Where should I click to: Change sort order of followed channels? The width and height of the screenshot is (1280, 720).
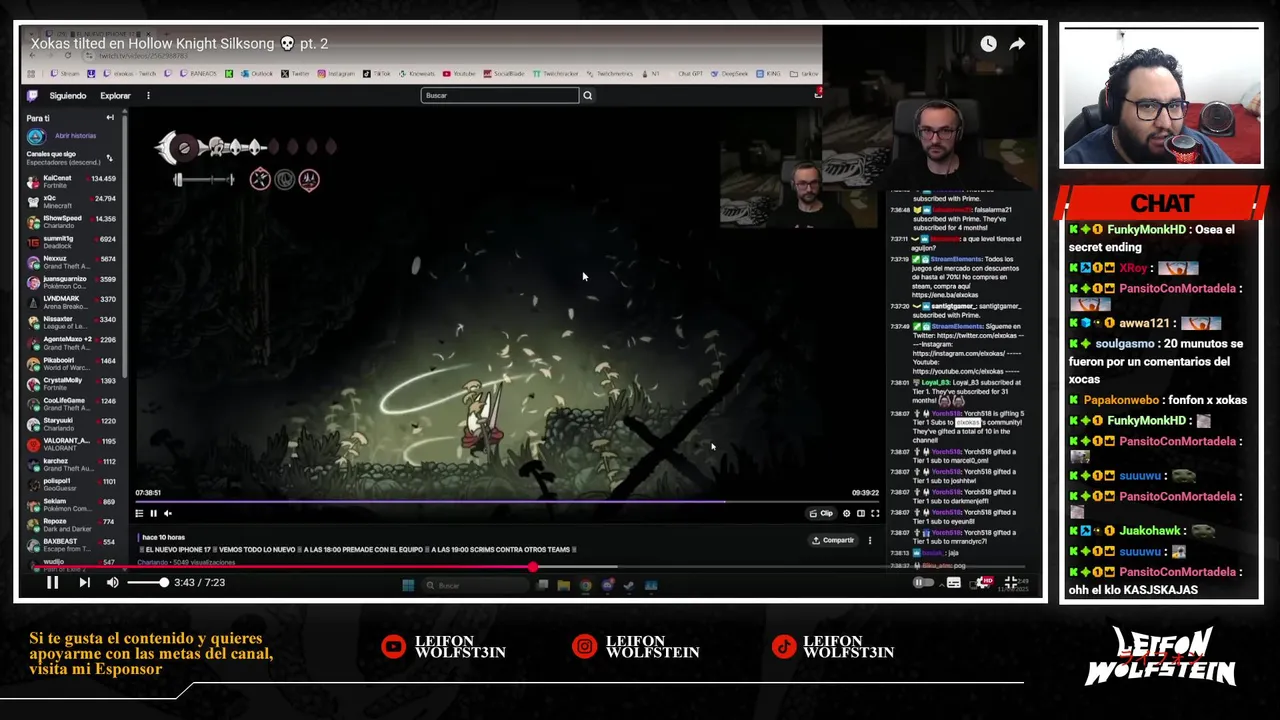click(x=109, y=158)
